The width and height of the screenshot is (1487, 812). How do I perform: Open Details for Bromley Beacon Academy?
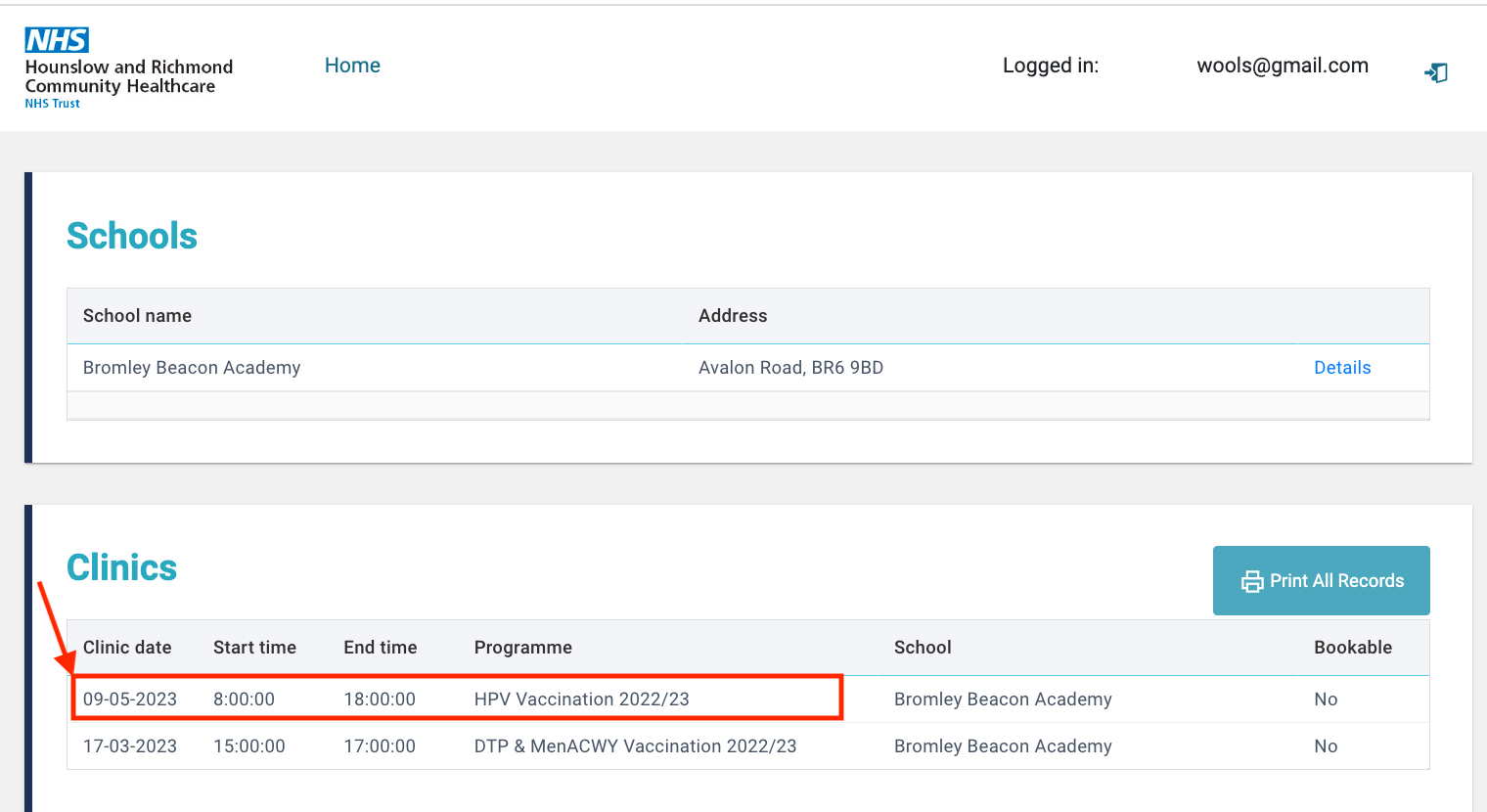coord(1342,368)
